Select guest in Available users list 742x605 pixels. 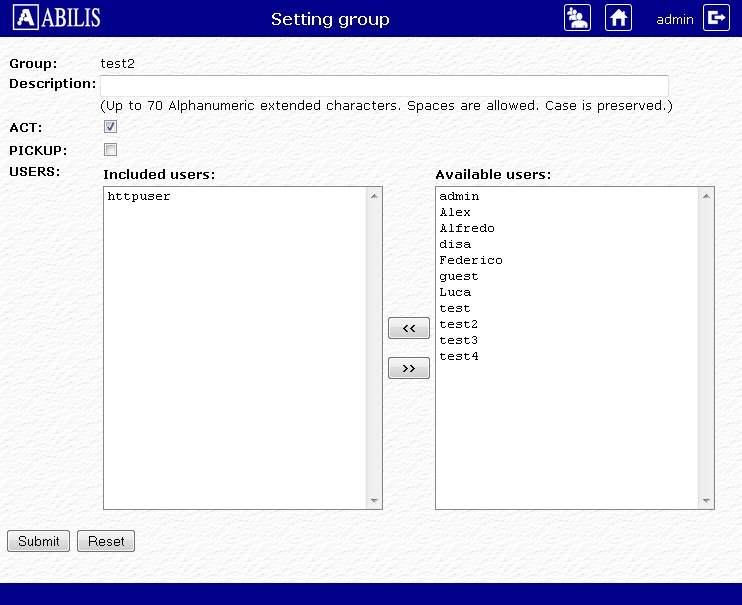(x=459, y=277)
